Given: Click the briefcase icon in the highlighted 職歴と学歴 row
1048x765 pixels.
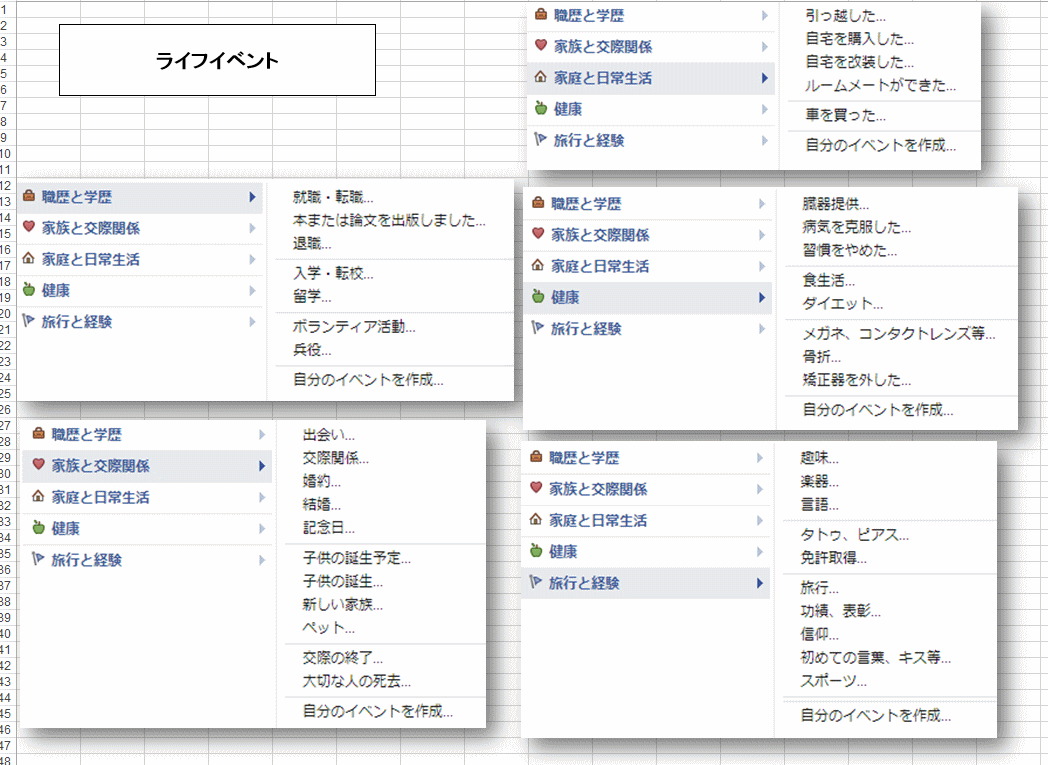Looking at the screenshot, I should [x=29, y=197].
